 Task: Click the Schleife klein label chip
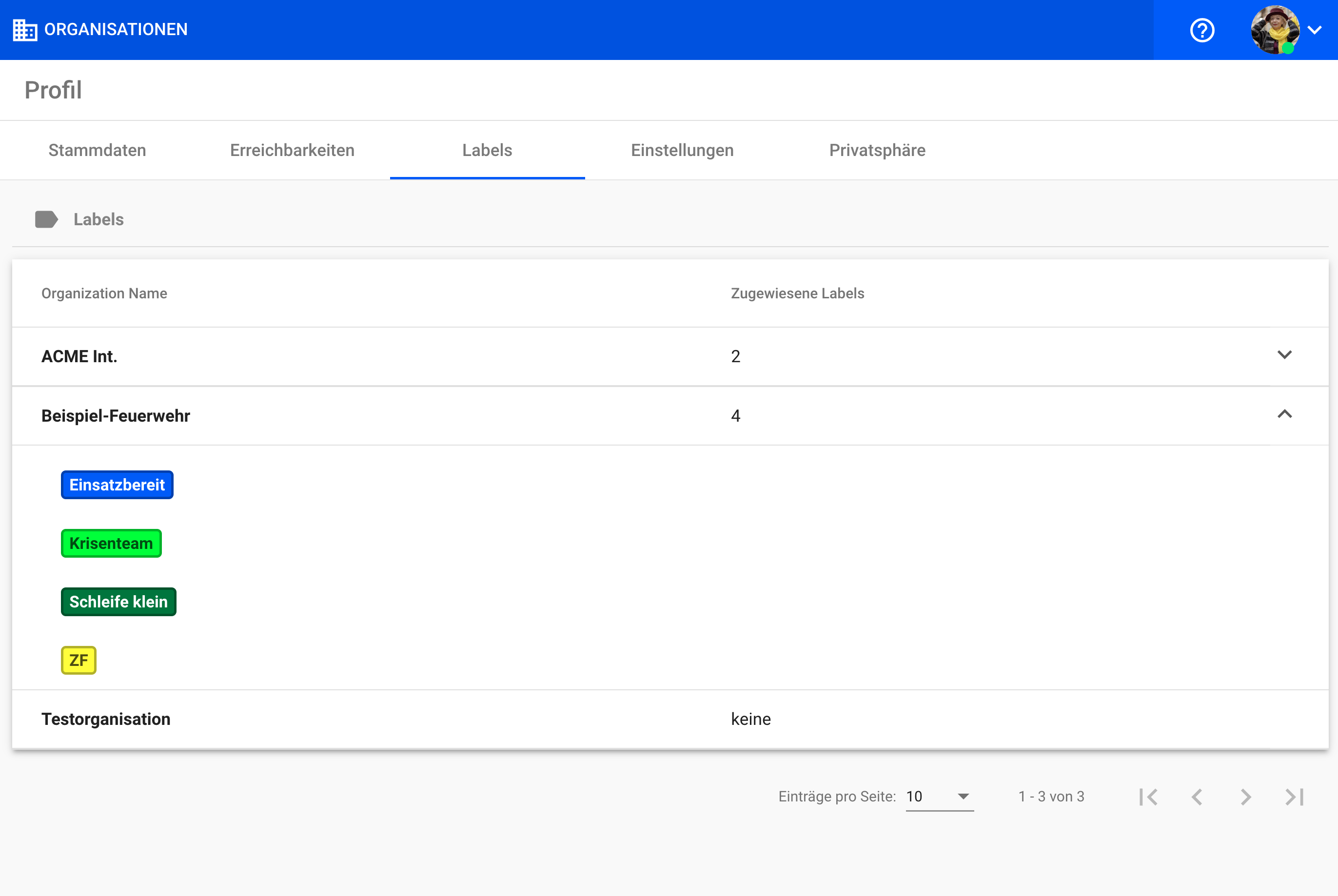(x=118, y=602)
